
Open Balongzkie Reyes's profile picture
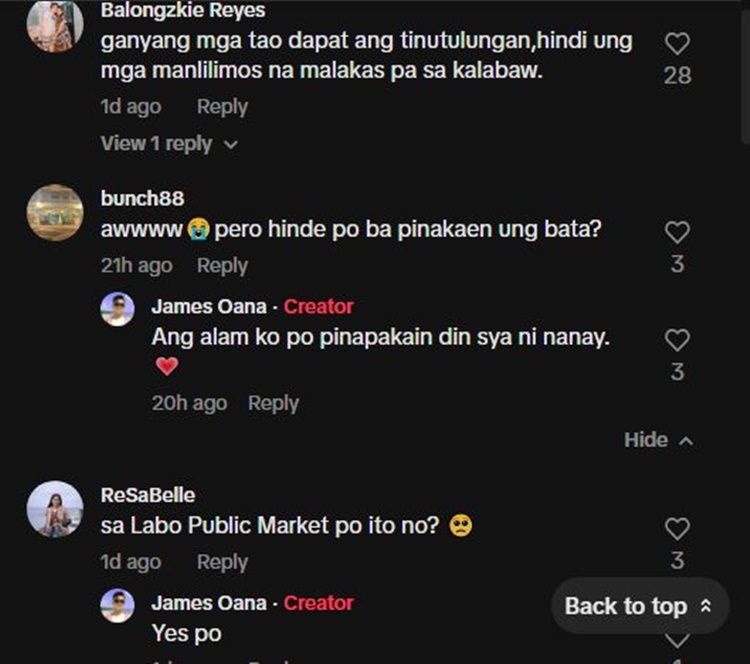tap(55, 24)
